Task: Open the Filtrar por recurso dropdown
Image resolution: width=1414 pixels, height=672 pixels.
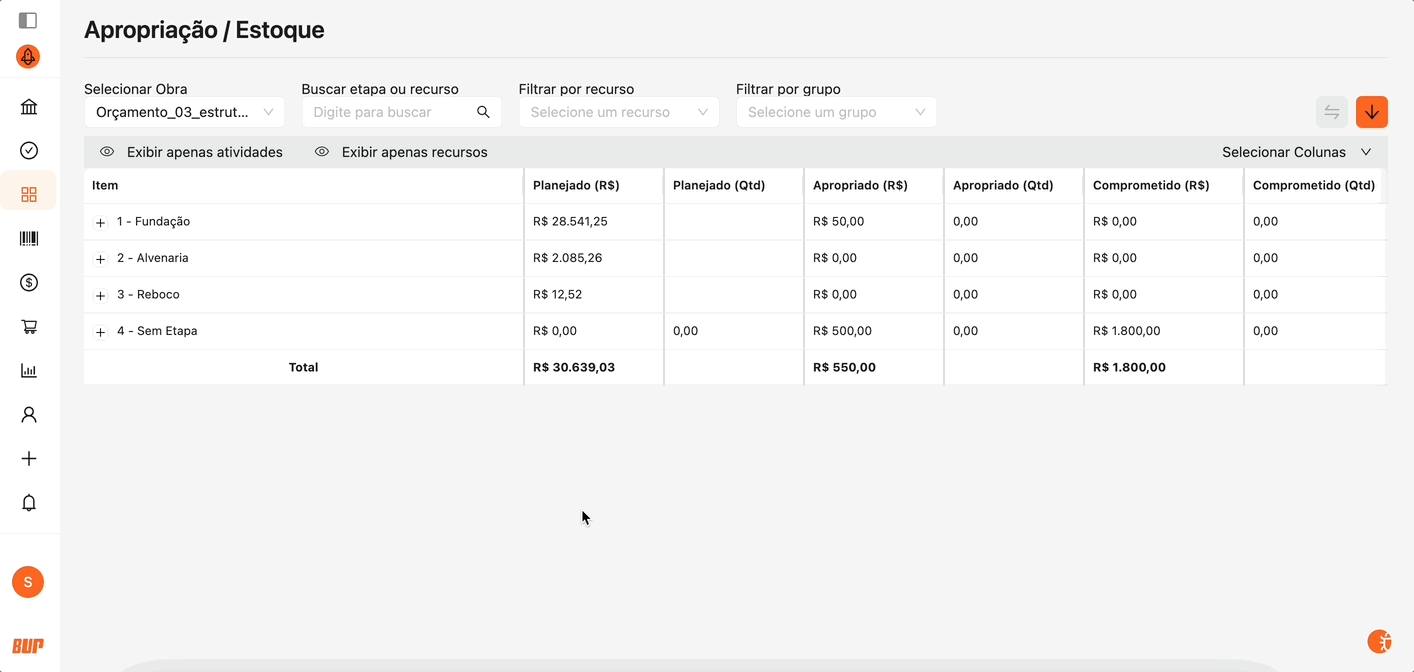Action: pyautogui.click(x=618, y=112)
